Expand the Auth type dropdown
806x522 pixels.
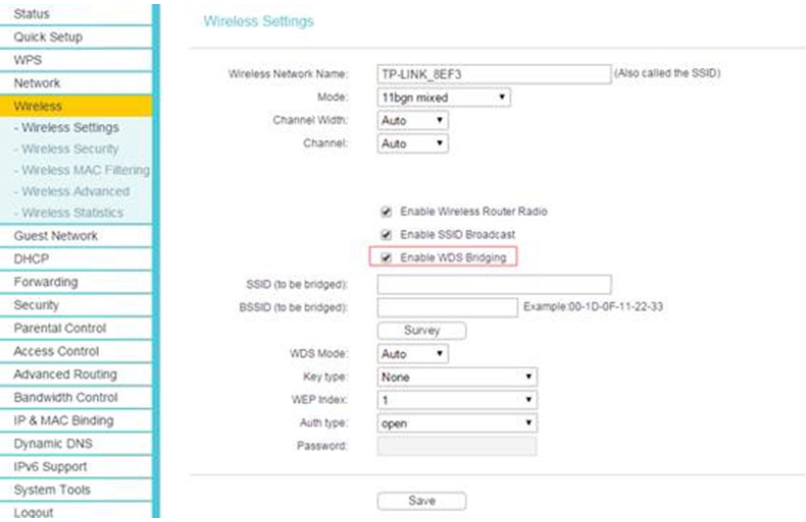(457, 423)
